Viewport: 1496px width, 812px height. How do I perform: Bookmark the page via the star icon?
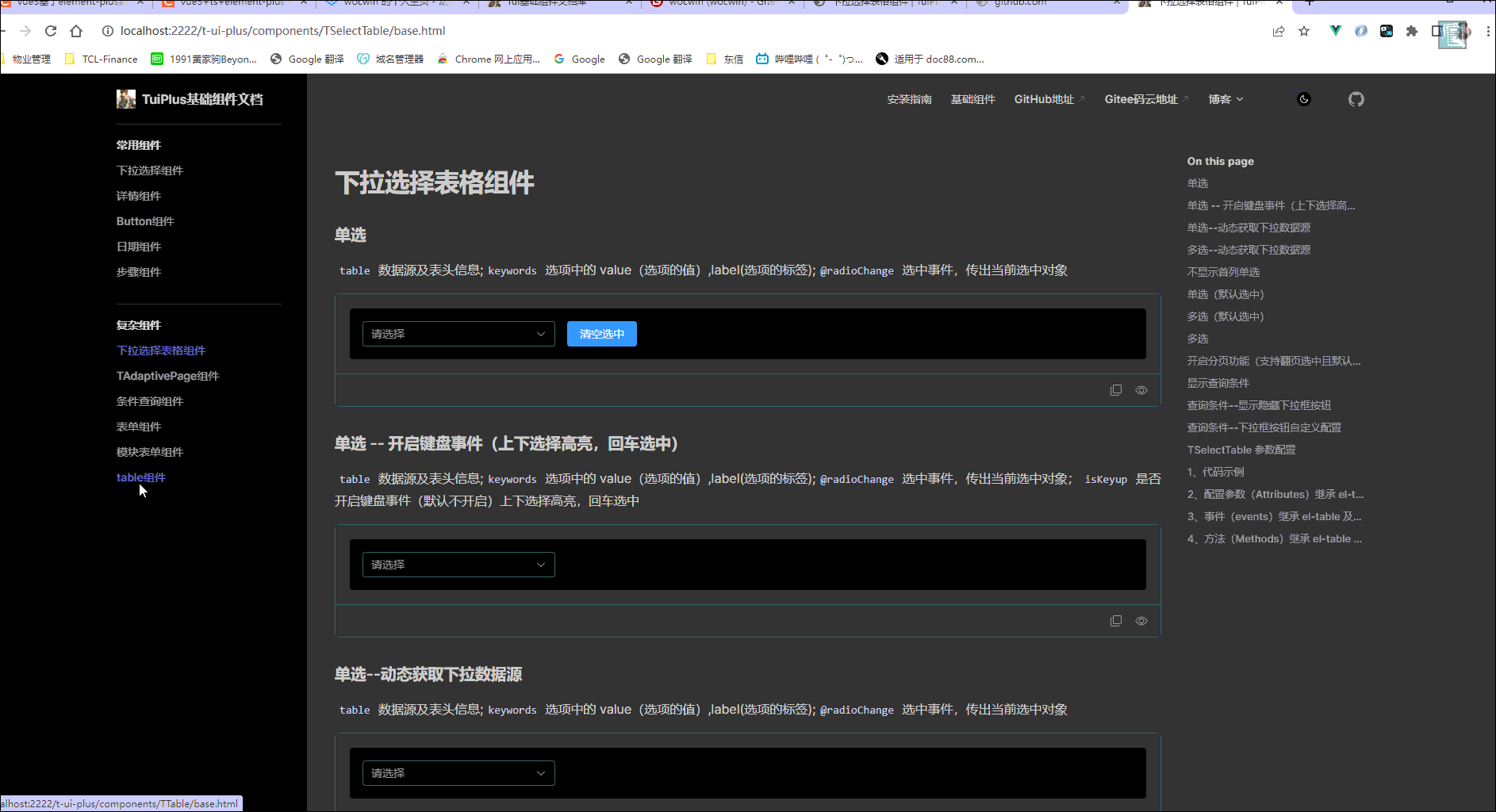click(1304, 31)
